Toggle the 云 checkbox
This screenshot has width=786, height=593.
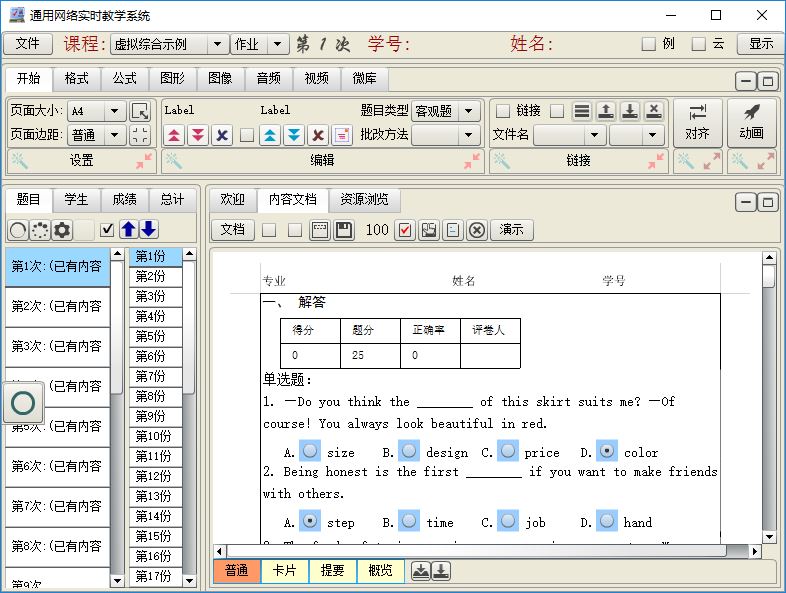pyautogui.click(x=699, y=44)
